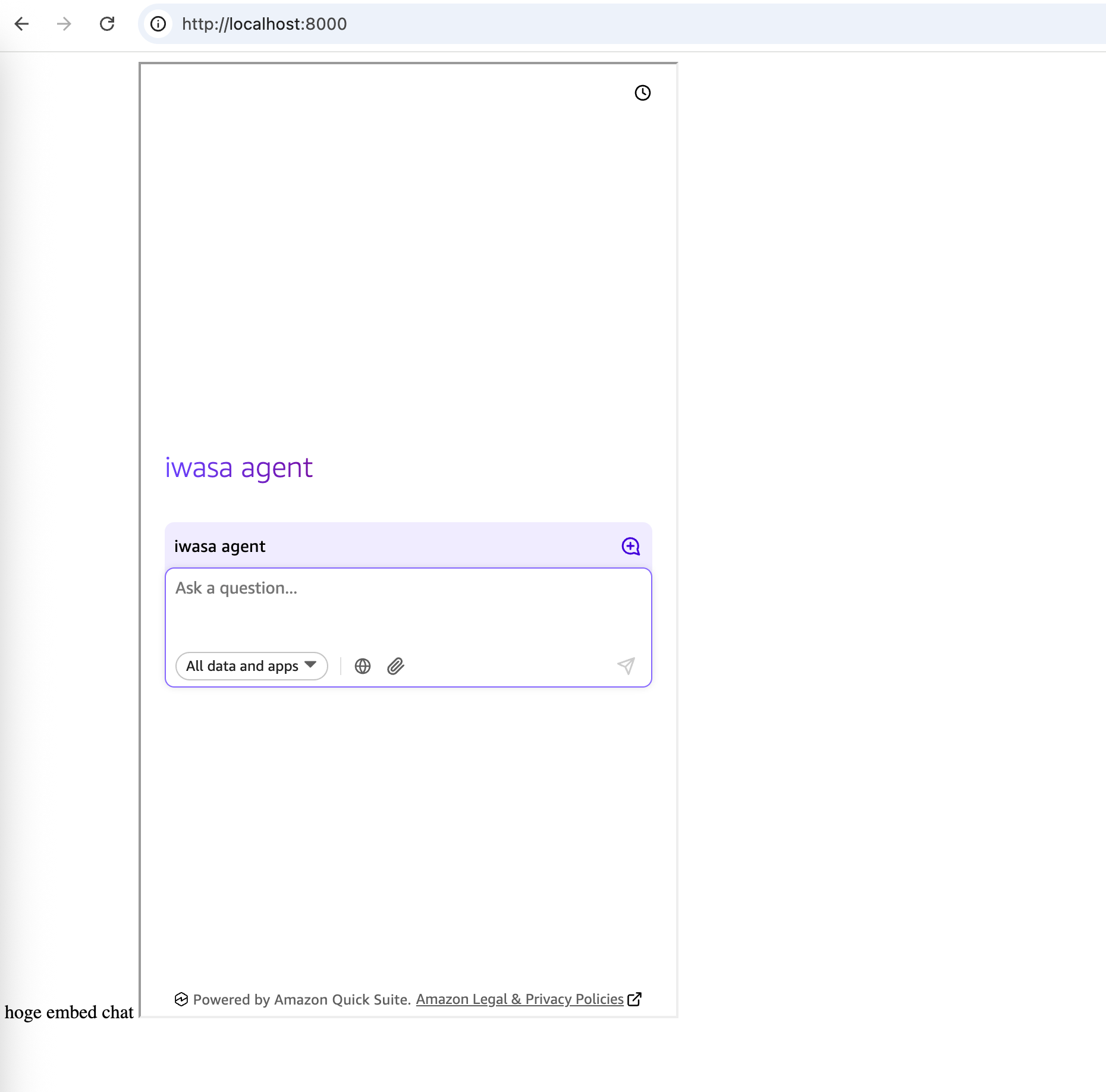Viewport: 1106px width, 1092px height.
Task: Click the large purple iwasa agent heading
Action: point(238,467)
